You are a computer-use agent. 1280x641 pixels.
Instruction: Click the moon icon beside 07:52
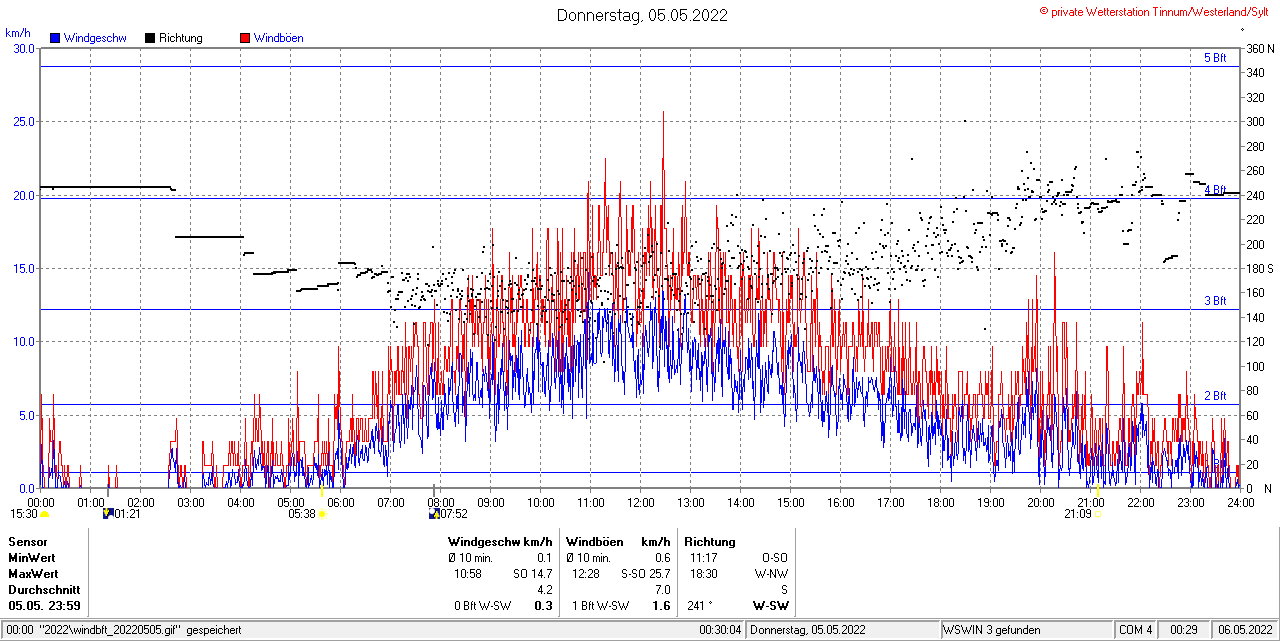(434, 514)
